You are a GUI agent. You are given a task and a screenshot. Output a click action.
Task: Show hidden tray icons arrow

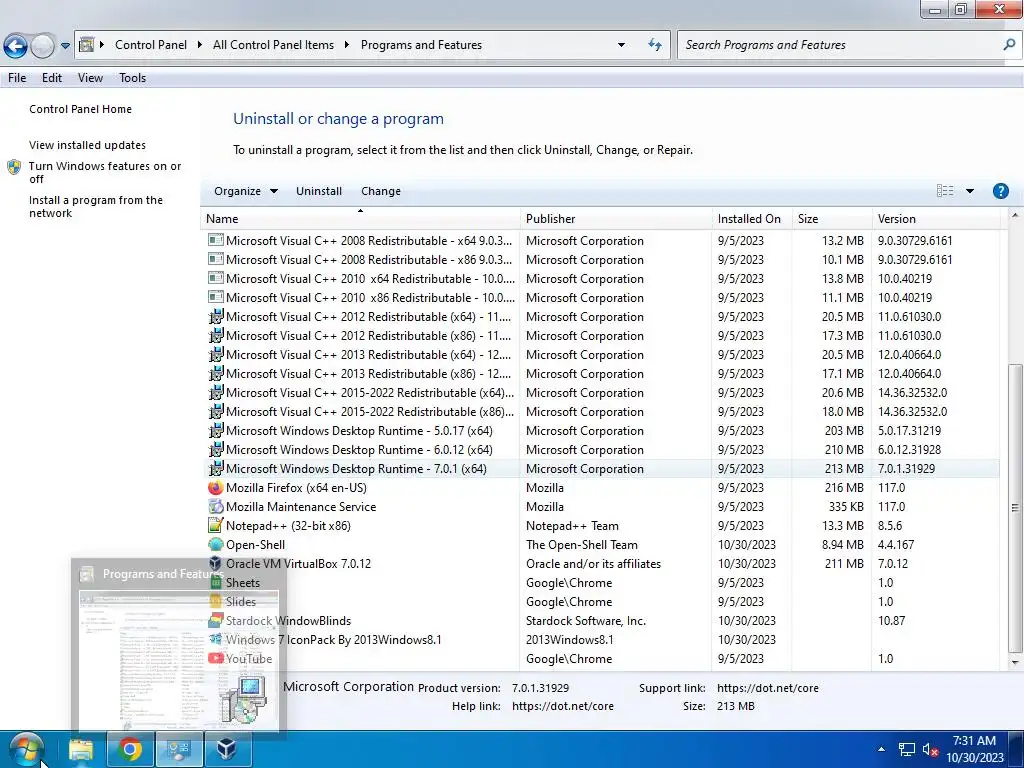click(881, 749)
